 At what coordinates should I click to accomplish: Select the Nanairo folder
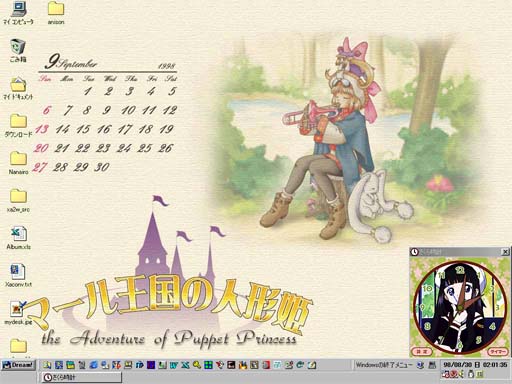pos(18,163)
